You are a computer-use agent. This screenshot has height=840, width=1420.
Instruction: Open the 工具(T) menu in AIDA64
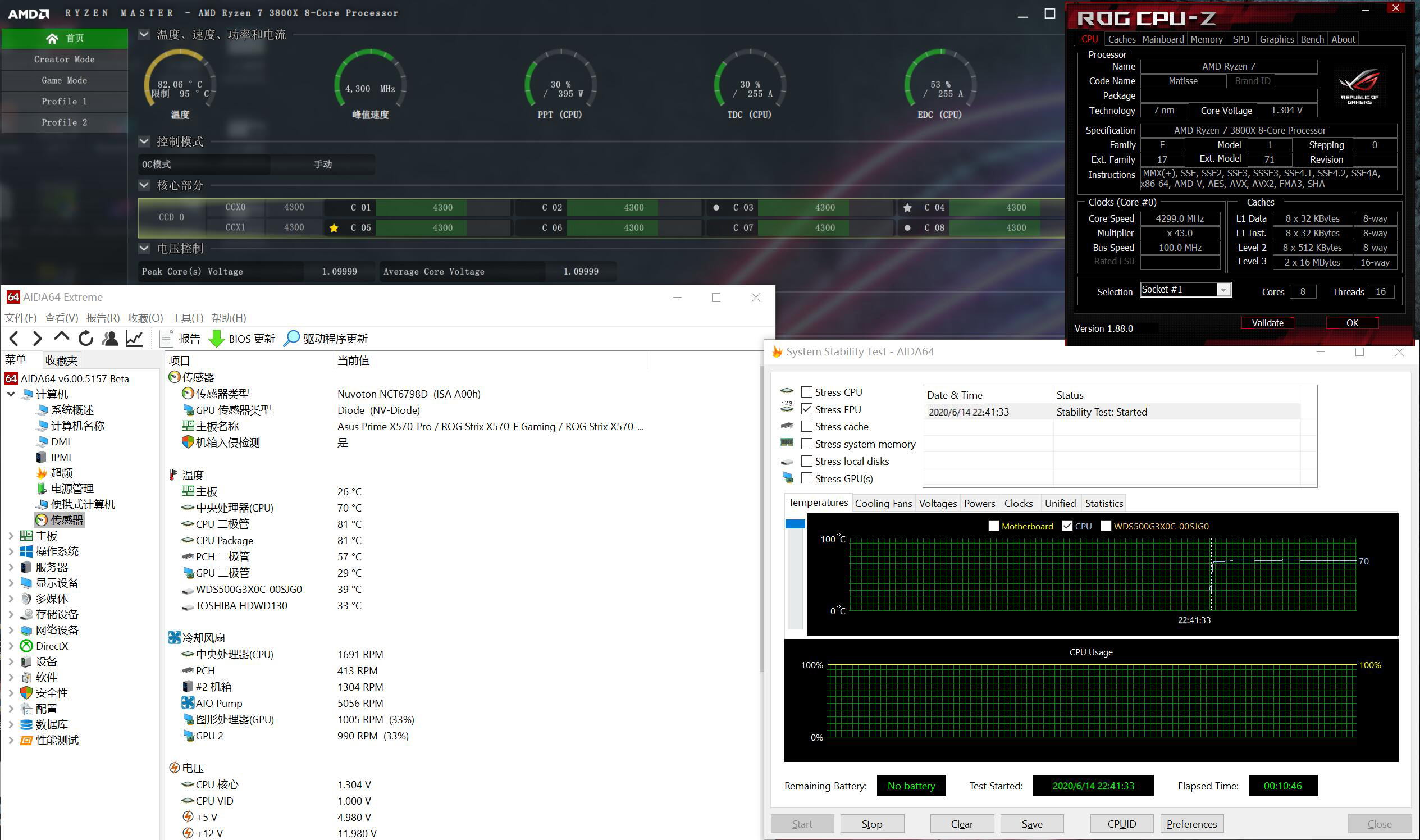pos(187,318)
